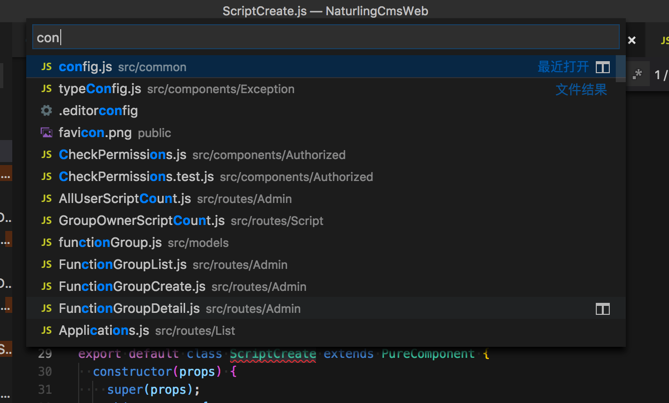Click the constructor(props) line in editor

point(165,372)
